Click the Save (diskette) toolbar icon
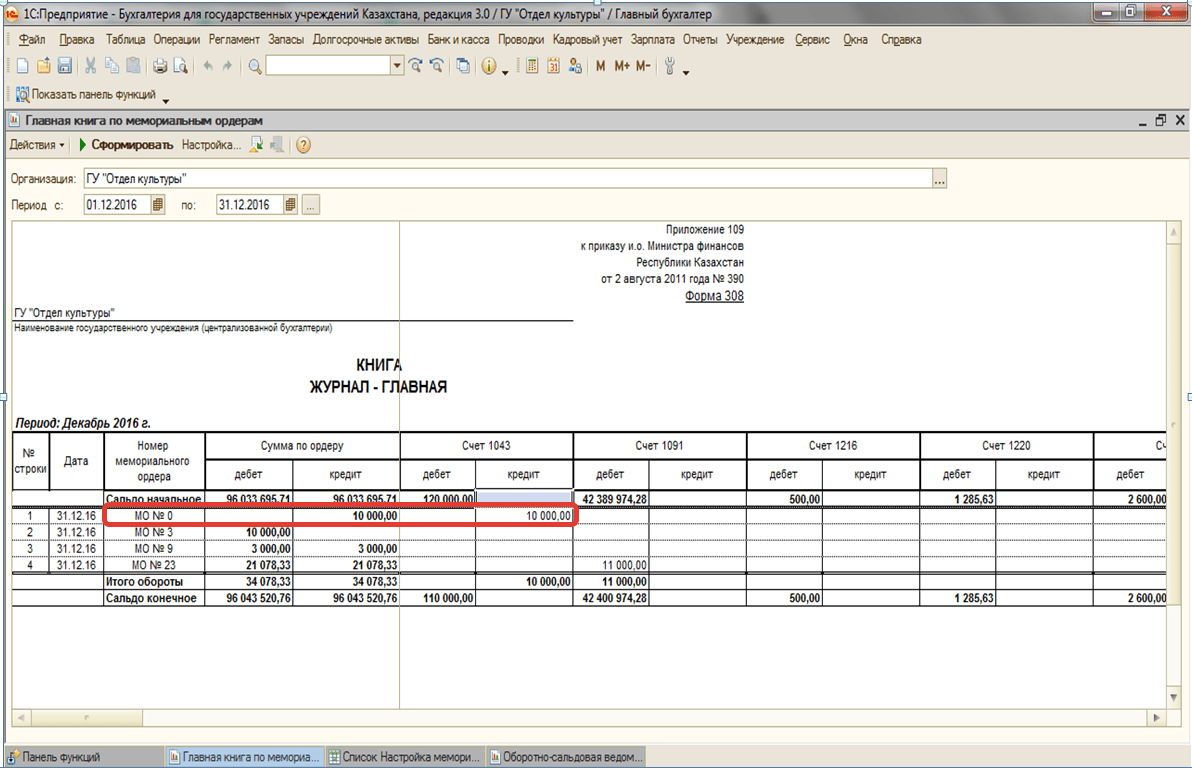1192x768 pixels. tap(65, 67)
